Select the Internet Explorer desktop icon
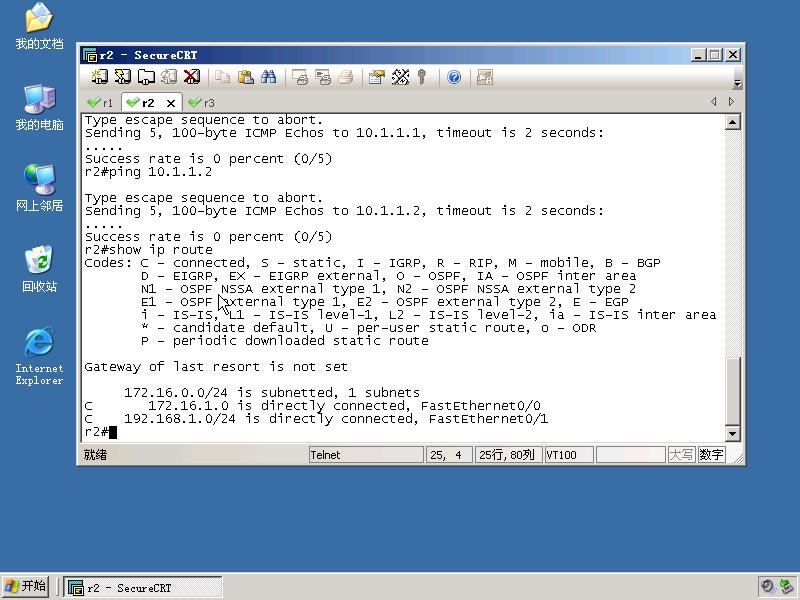800x600 pixels. click(x=39, y=356)
